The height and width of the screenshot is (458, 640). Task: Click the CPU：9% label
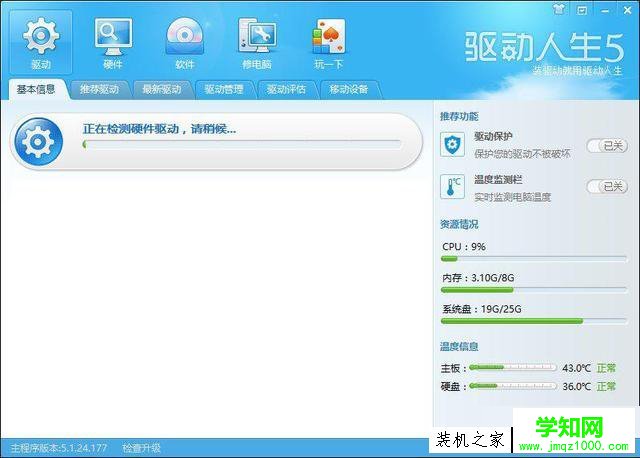point(464,247)
